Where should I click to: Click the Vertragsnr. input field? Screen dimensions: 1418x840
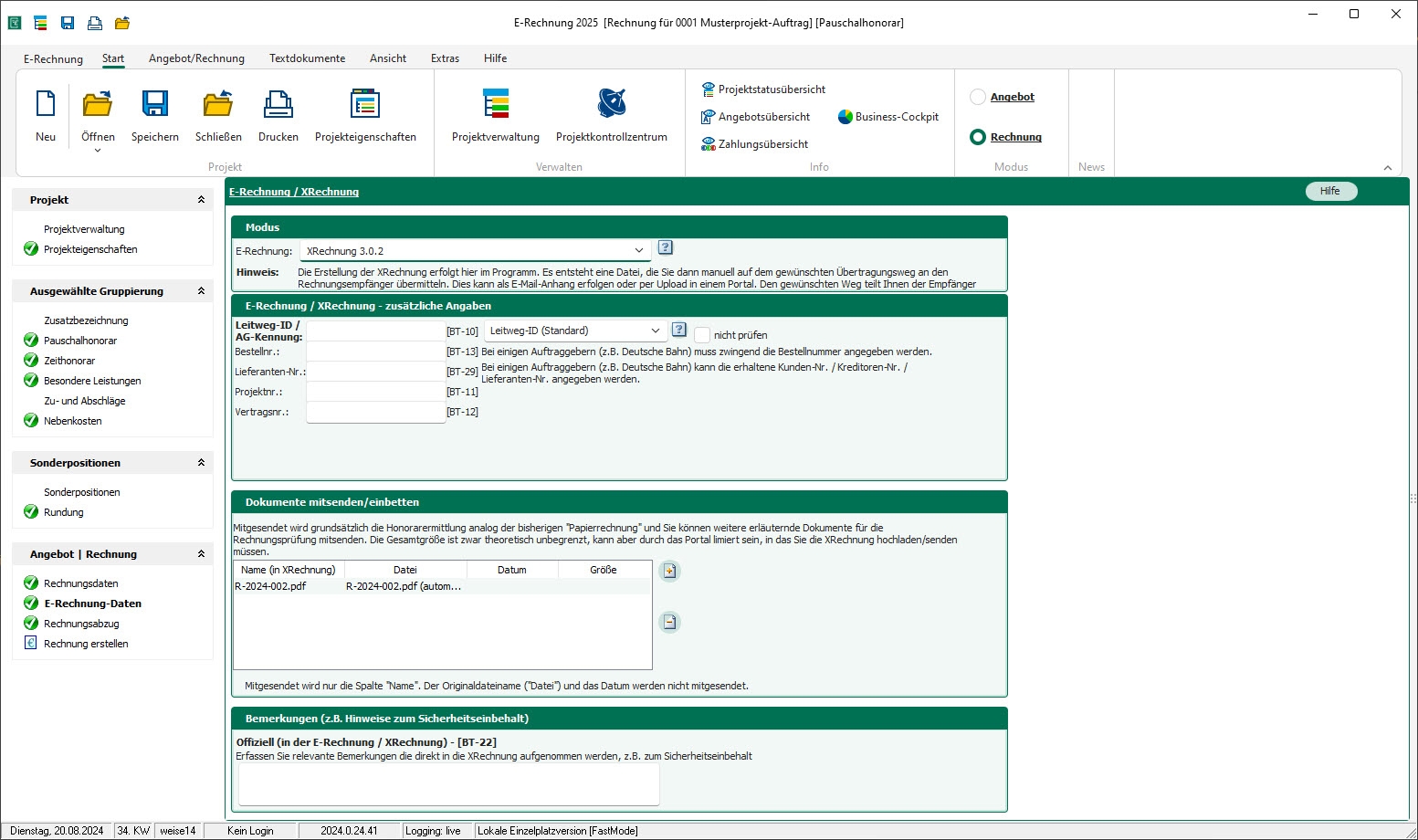click(375, 412)
